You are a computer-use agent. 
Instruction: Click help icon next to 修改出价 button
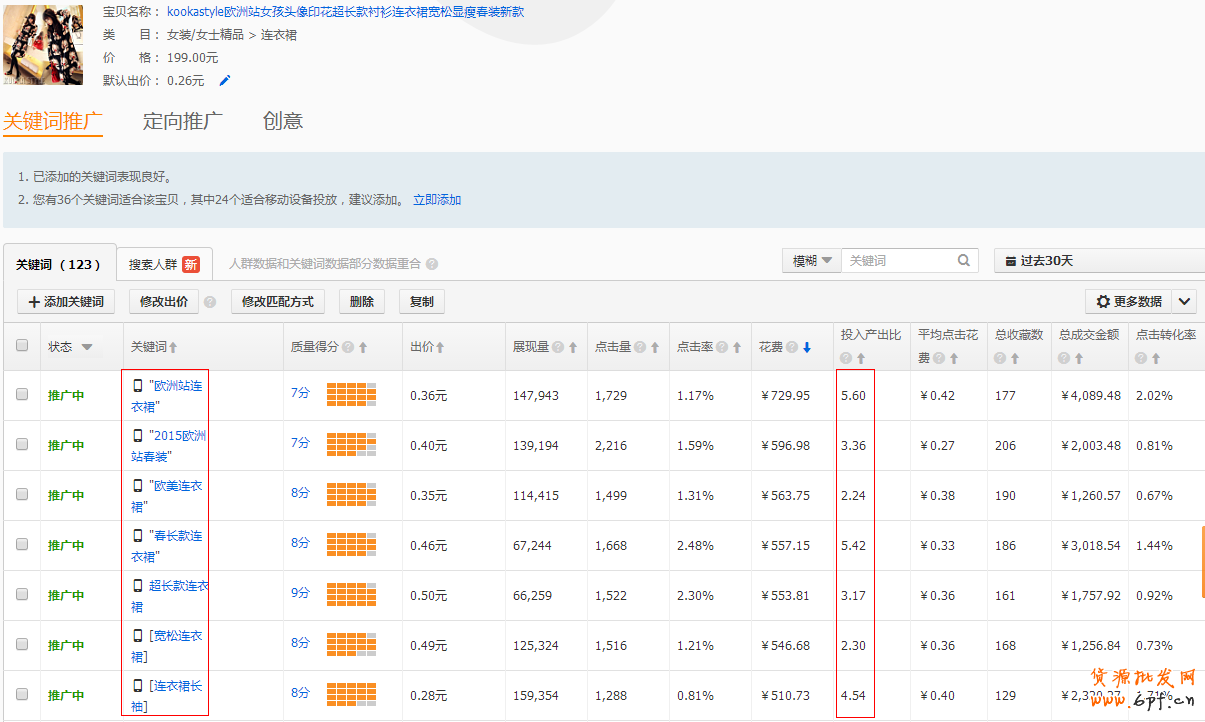pyautogui.click(x=210, y=302)
